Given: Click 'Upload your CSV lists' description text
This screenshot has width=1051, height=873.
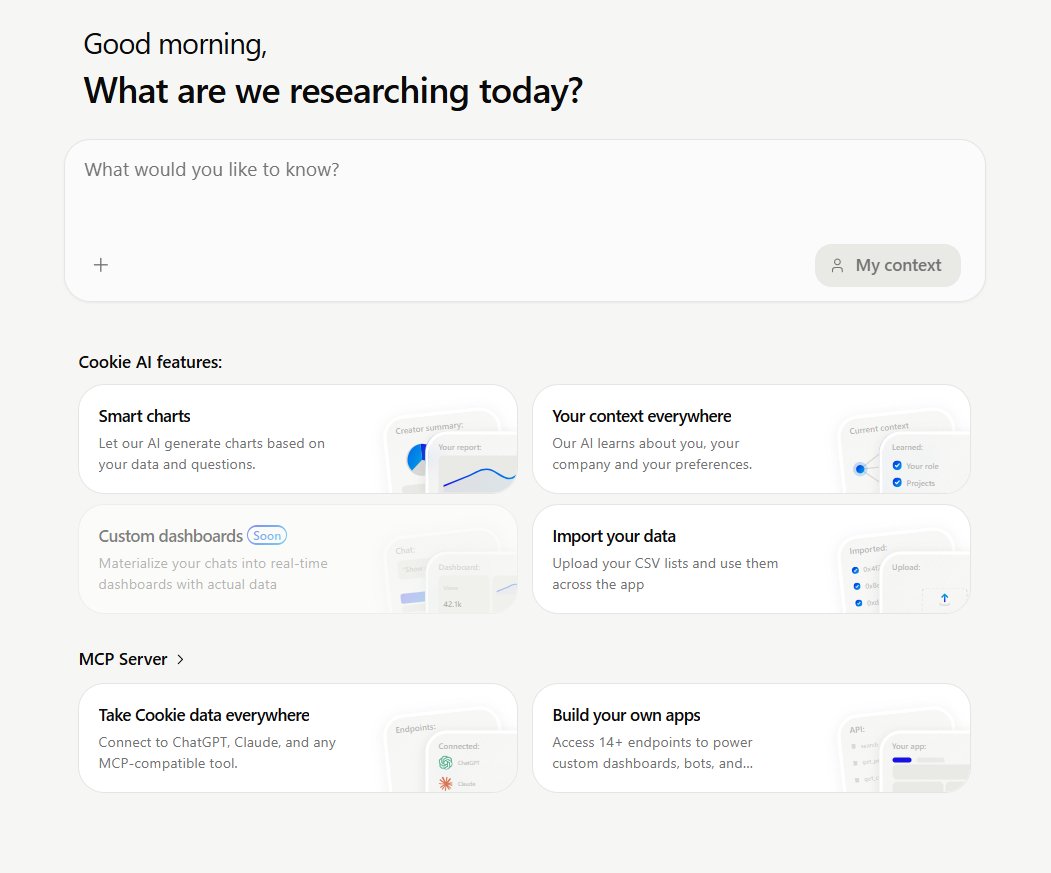Looking at the screenshot, I should click(665, 574).
